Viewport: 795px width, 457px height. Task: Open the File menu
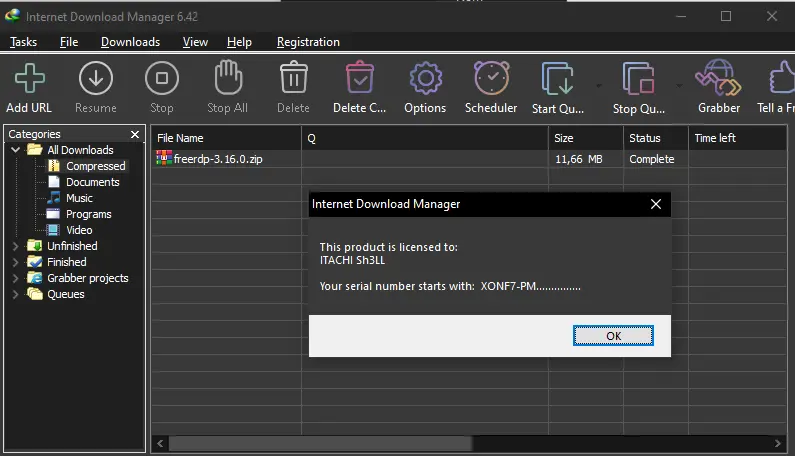[x=69, y=42]
